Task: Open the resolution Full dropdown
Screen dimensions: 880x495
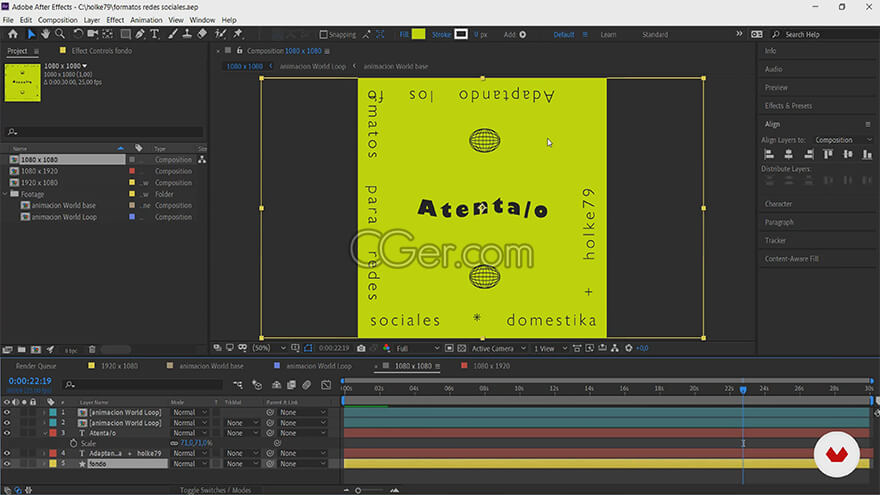Action: click(418, 349)
